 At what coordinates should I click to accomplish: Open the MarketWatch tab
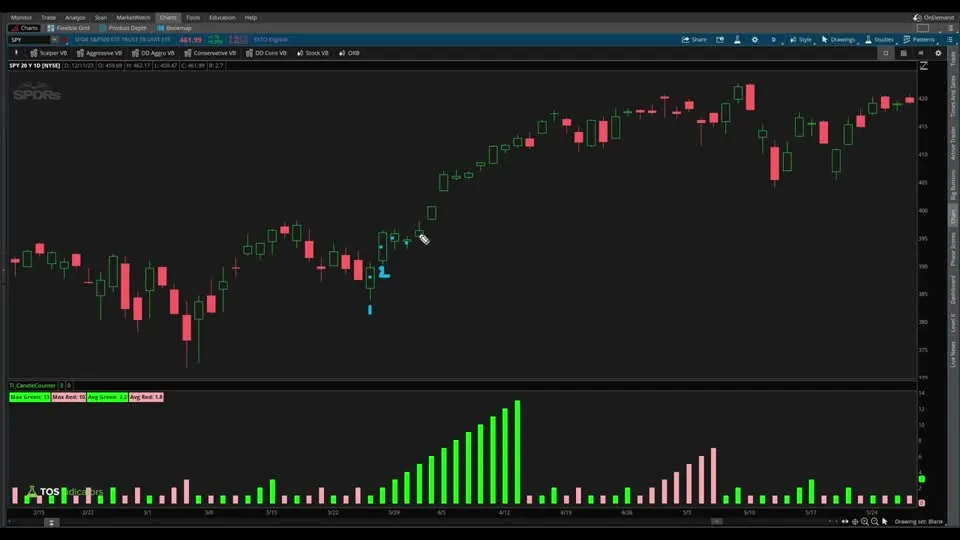pyautogui.click(x=133, y=18)
